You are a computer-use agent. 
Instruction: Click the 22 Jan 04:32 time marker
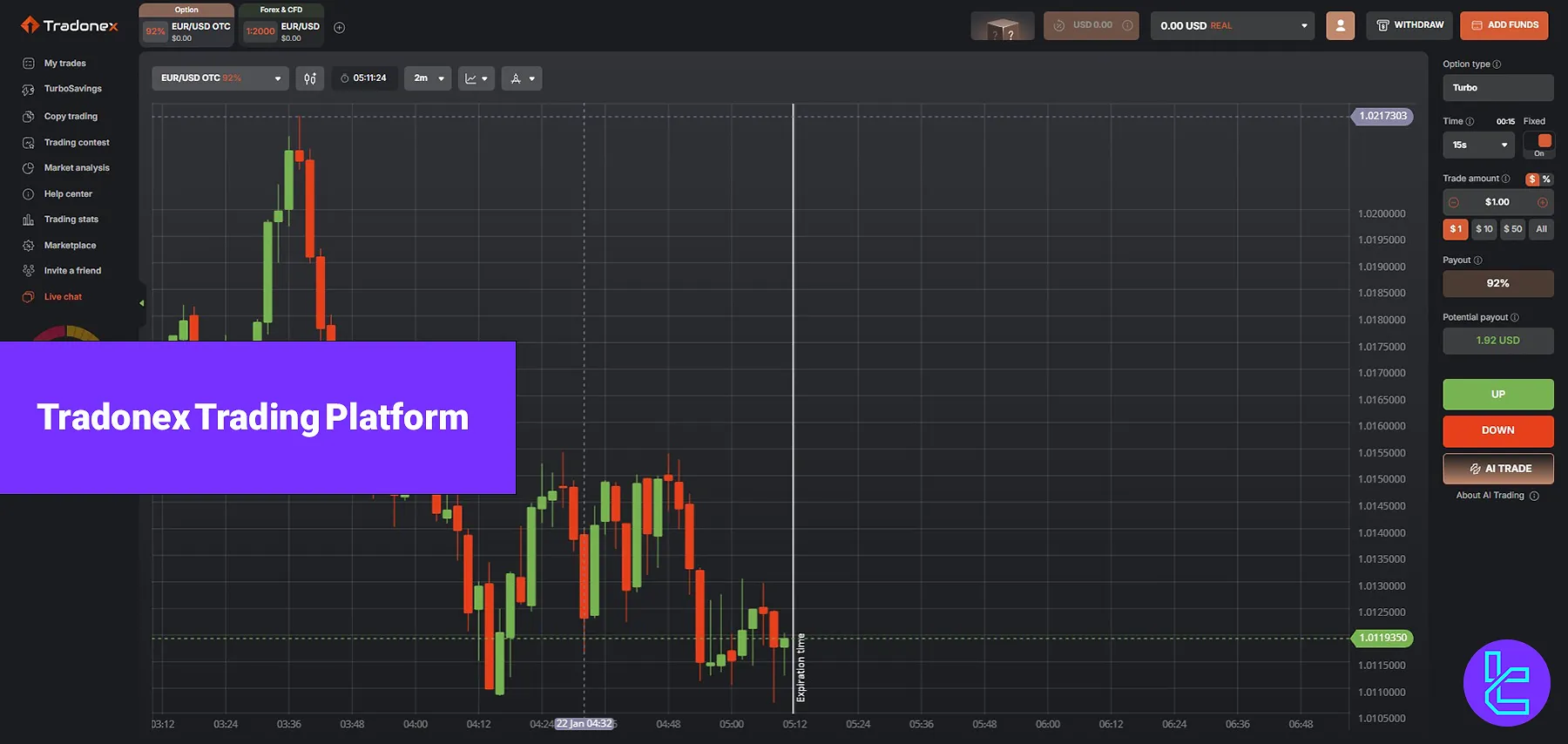point(585,724)
